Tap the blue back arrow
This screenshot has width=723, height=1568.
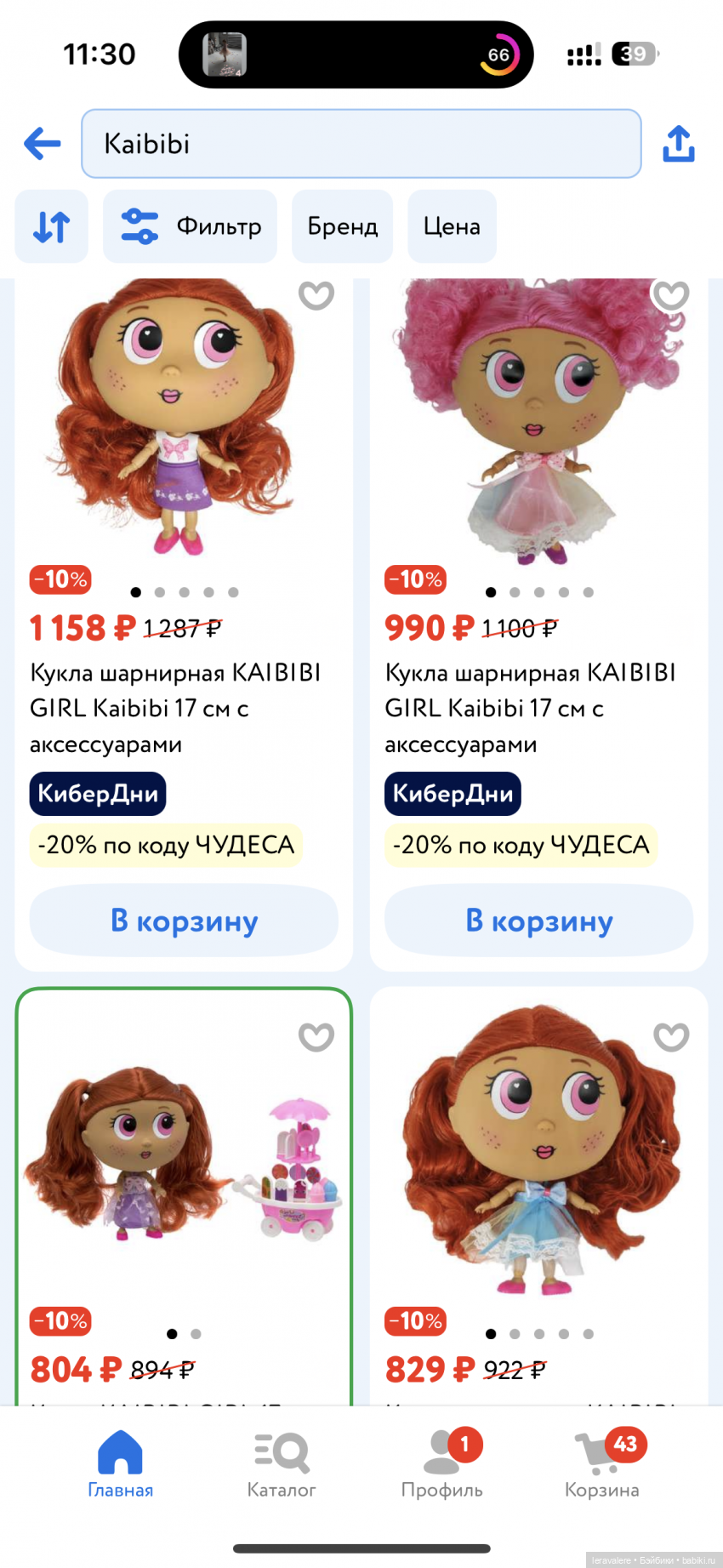[x=43, y=143]
